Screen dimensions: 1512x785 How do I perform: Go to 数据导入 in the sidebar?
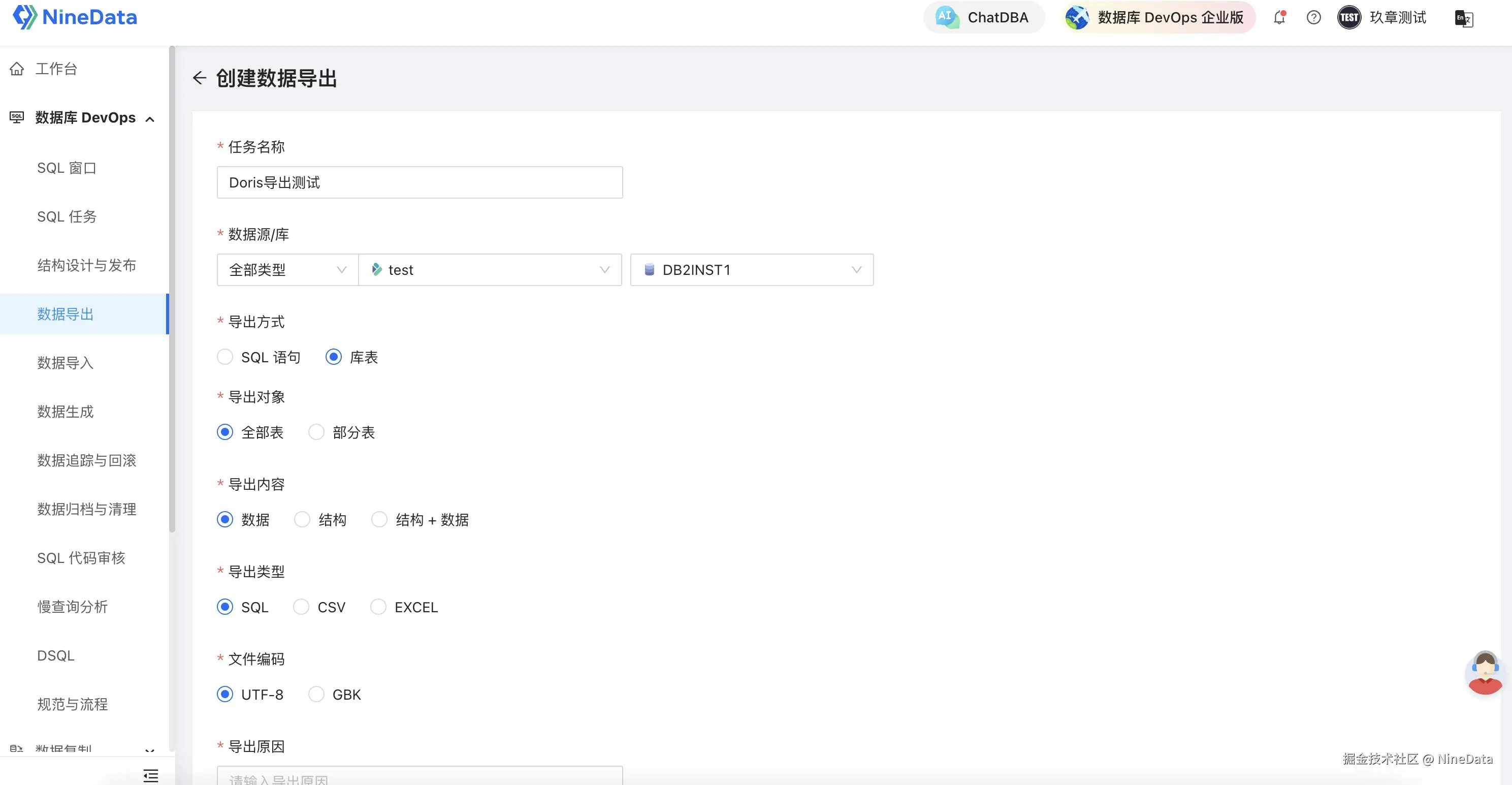(x=65, y=363)
